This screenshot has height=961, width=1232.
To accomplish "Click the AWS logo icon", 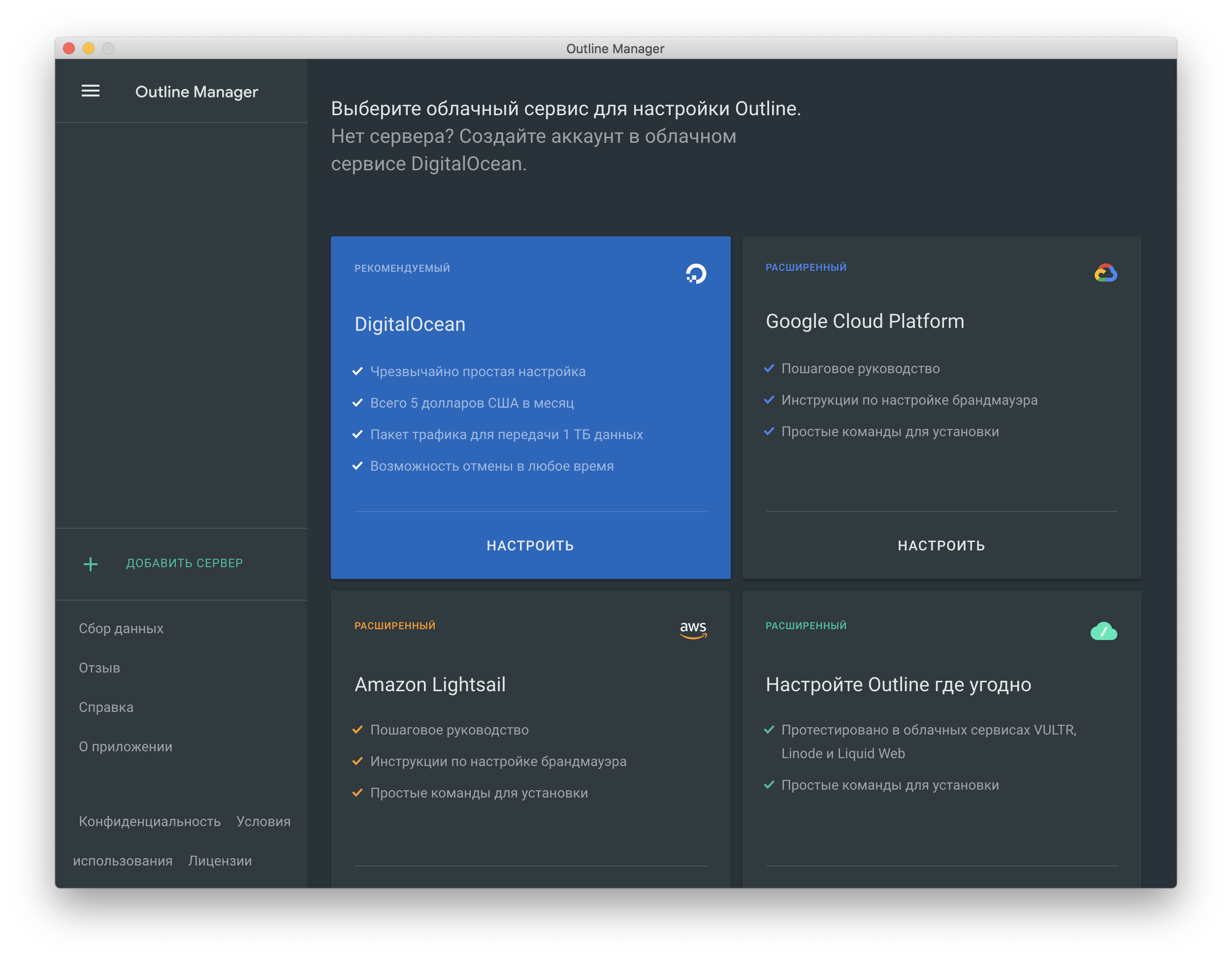I will tap(693, 630).
